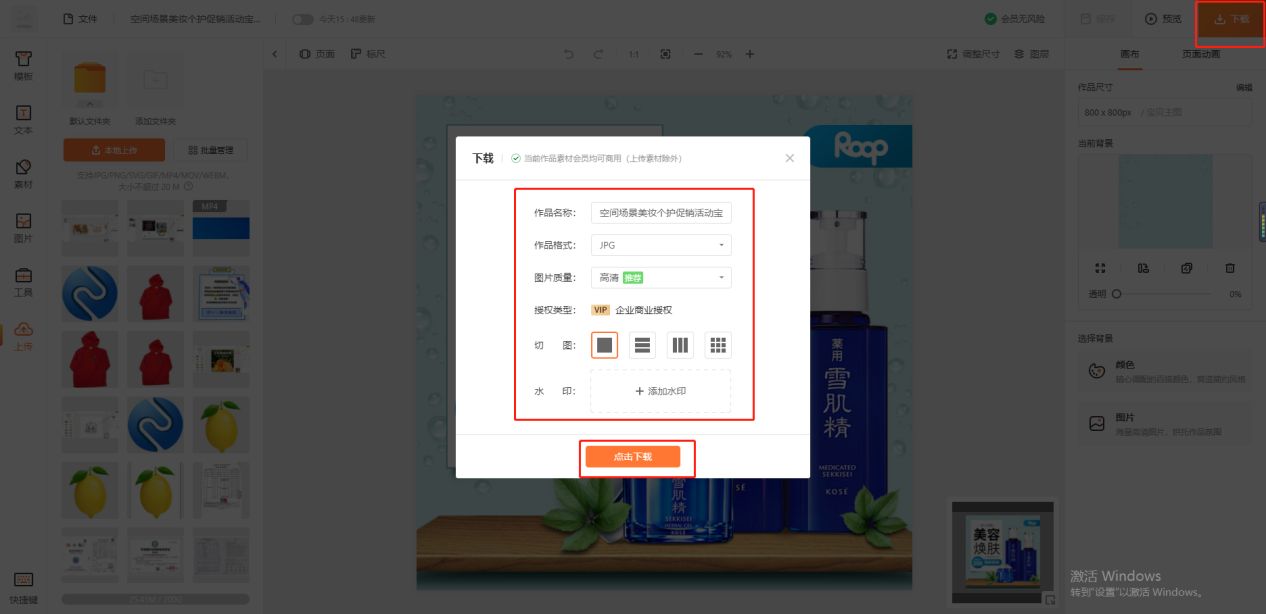Click the 作品名称 name input field
This screenshot has width=1266, height=614.
[661, 213]
